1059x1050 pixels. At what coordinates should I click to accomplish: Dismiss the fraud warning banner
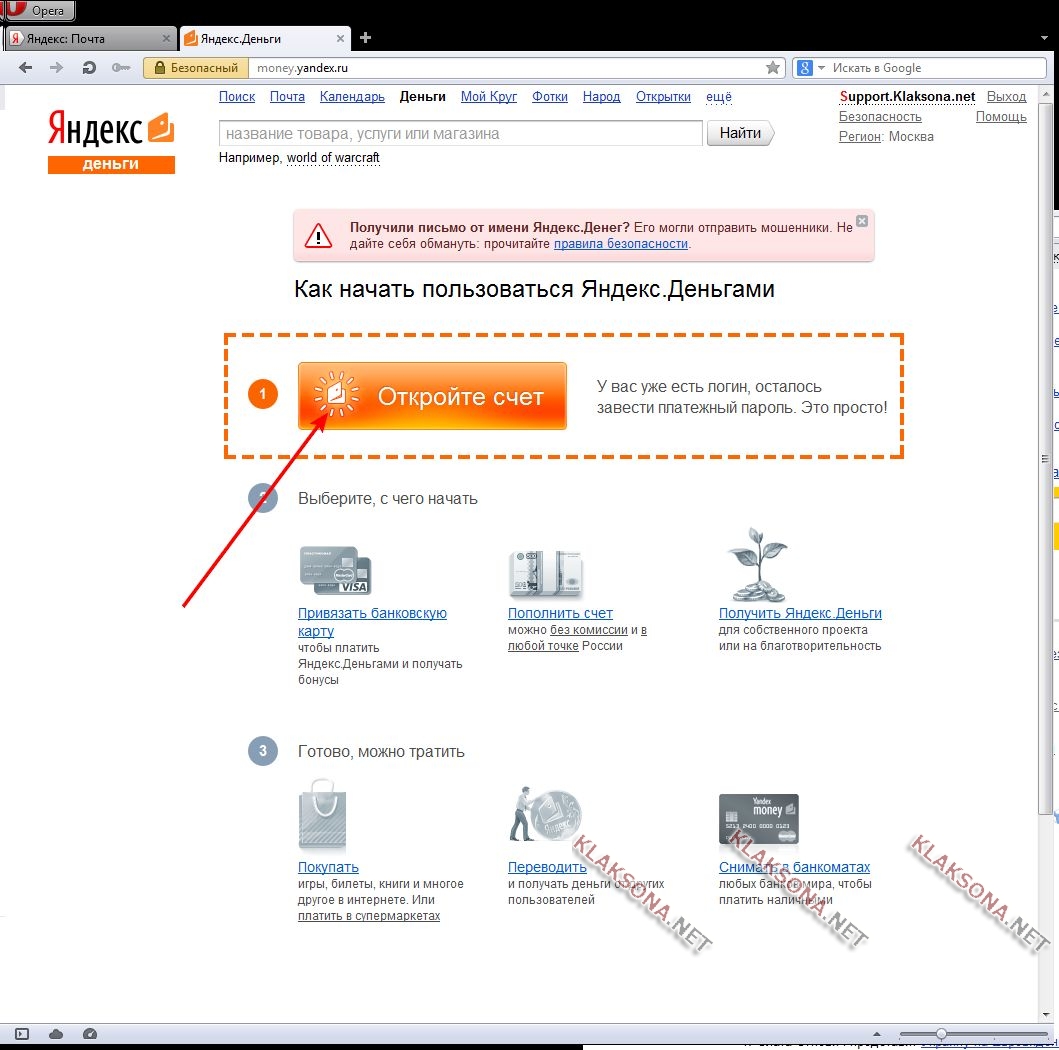(862, 221)
